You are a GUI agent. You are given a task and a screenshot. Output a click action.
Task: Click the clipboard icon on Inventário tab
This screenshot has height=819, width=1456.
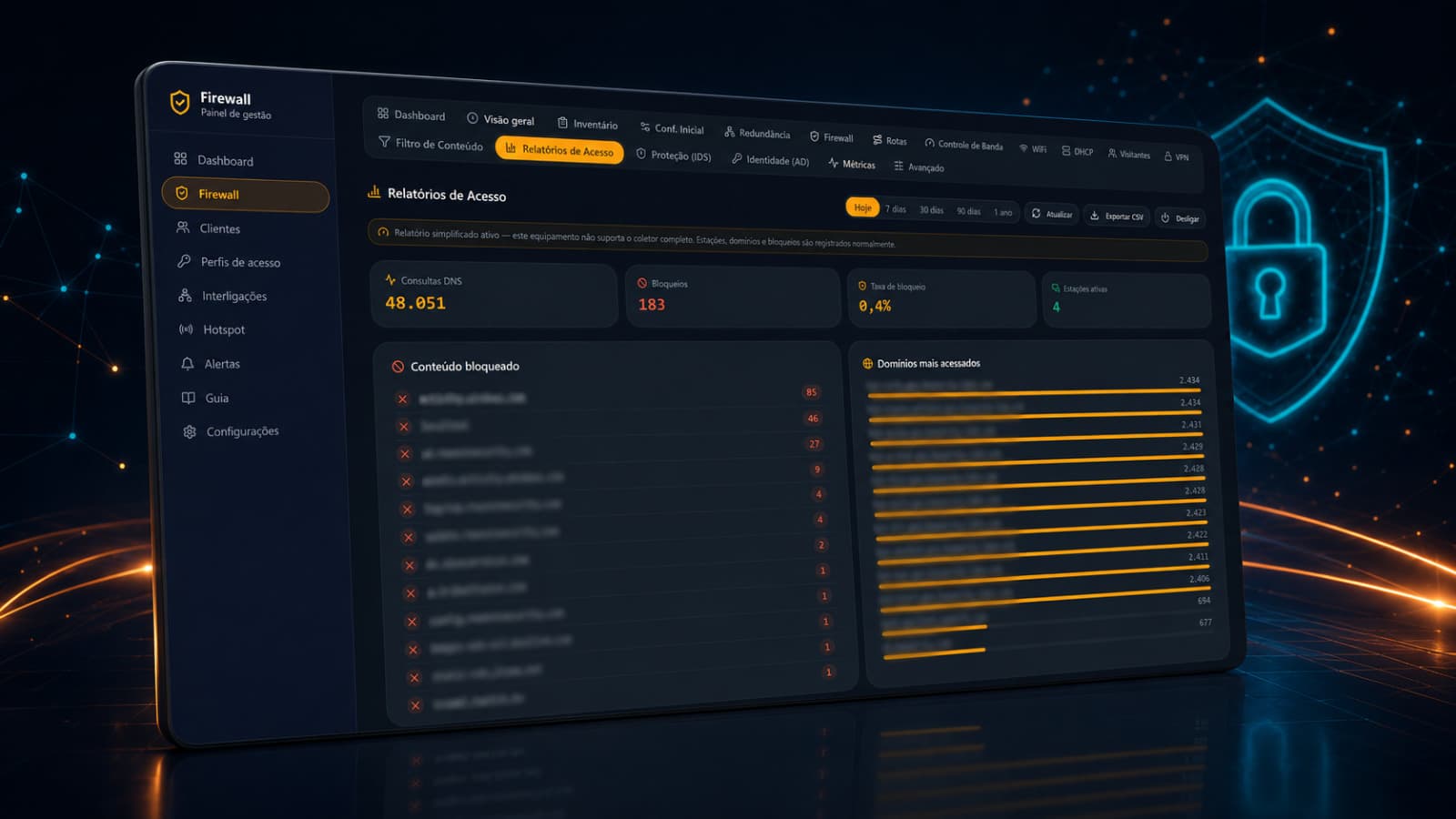pos(562,123)
